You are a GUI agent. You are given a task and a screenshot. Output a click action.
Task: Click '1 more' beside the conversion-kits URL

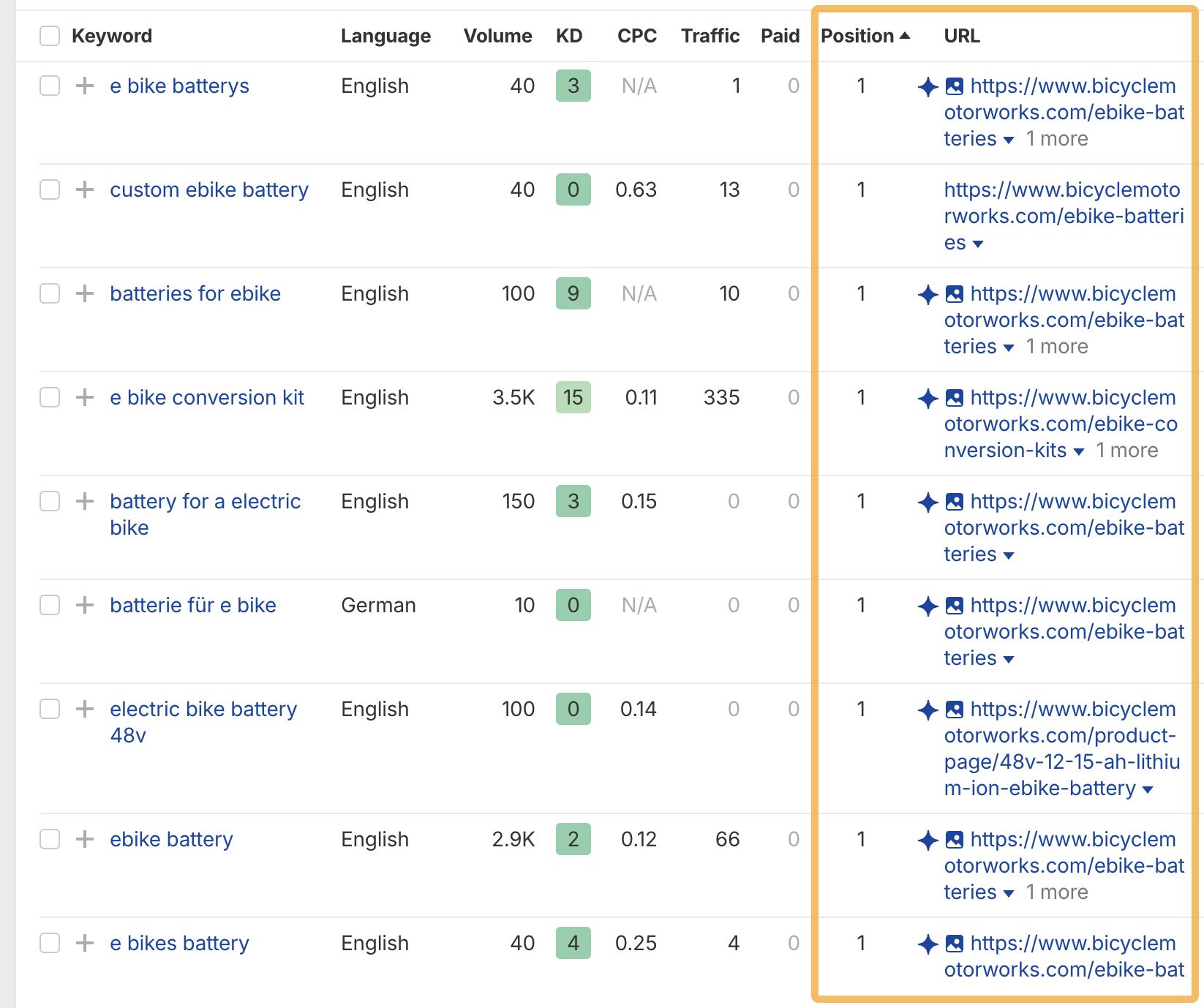[1127, 451]
